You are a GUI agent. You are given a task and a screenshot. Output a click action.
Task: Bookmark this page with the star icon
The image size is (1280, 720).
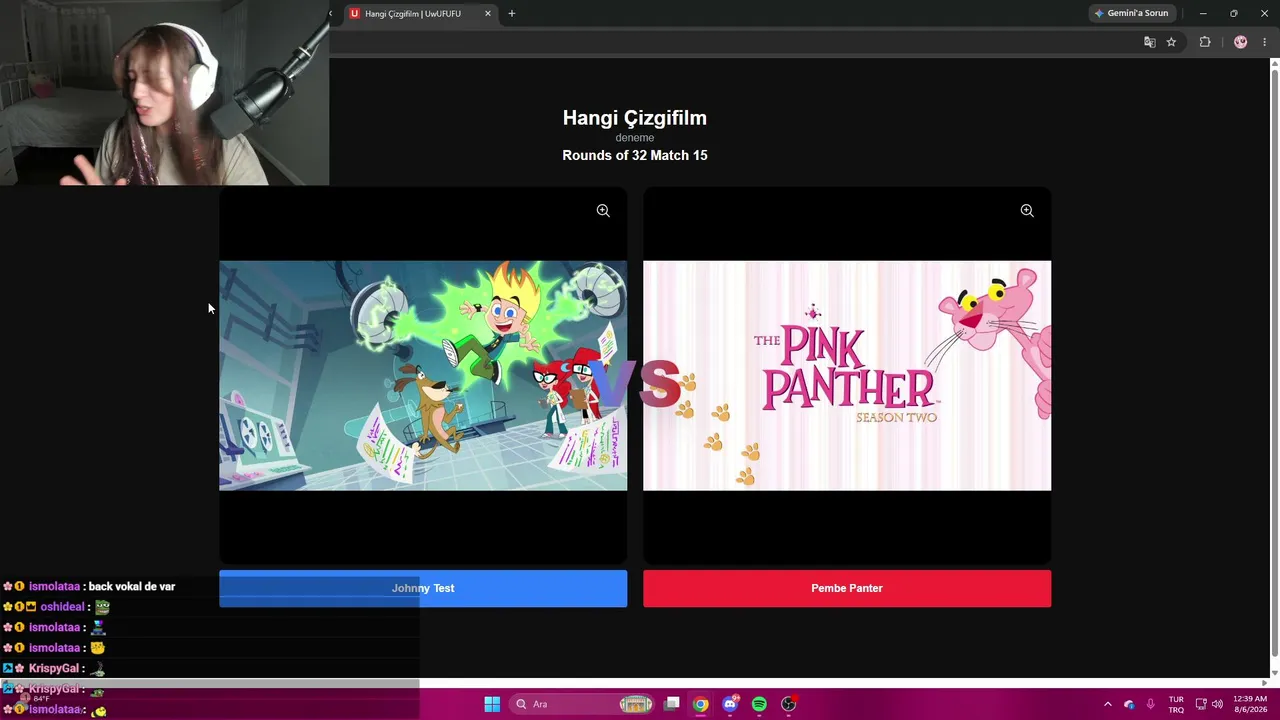(1171, 42)
